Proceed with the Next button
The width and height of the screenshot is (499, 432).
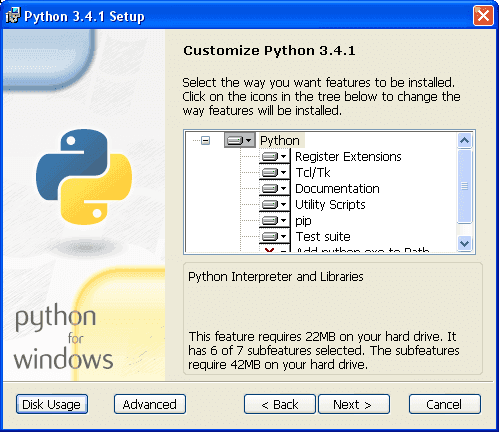[x=354, y=404]
